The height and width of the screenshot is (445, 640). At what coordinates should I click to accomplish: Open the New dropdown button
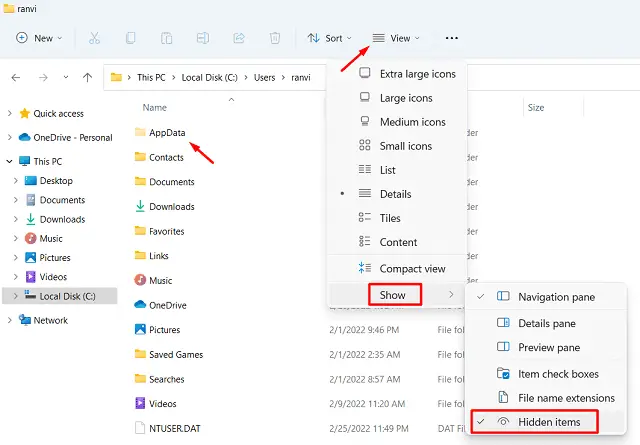(39, 38)
